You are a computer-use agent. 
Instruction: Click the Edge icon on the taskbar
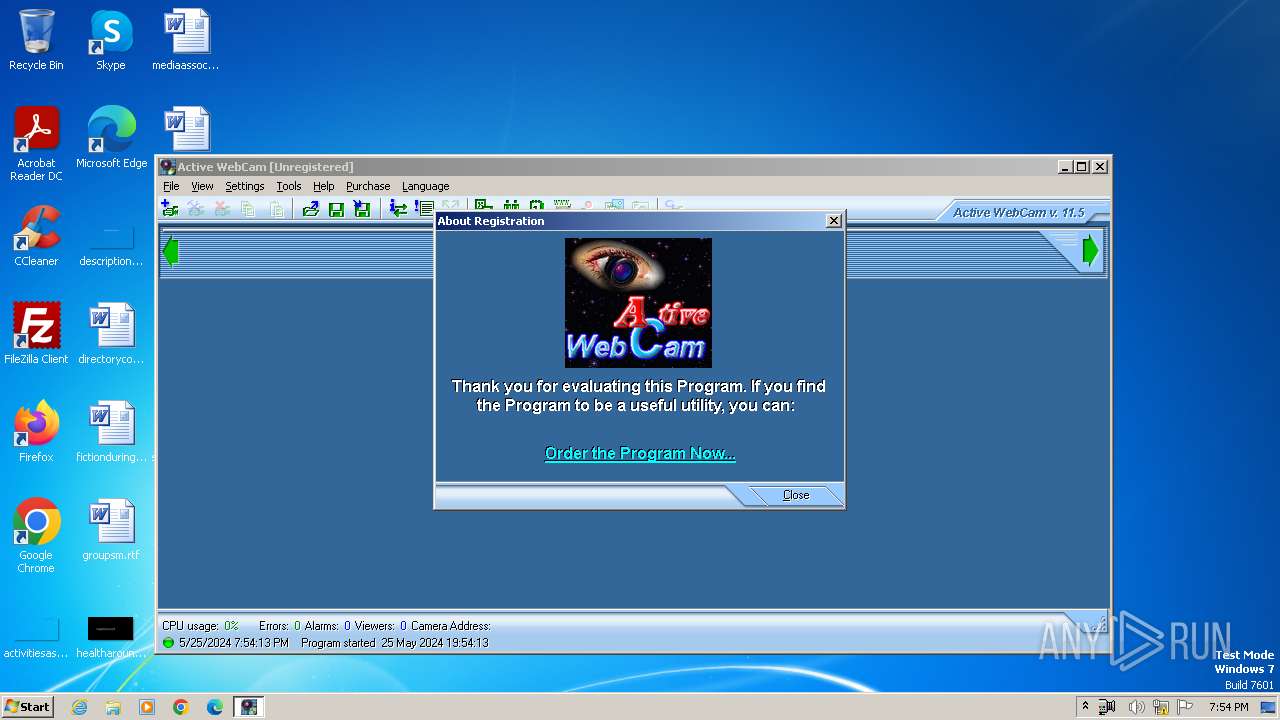[x=215, y=707]
